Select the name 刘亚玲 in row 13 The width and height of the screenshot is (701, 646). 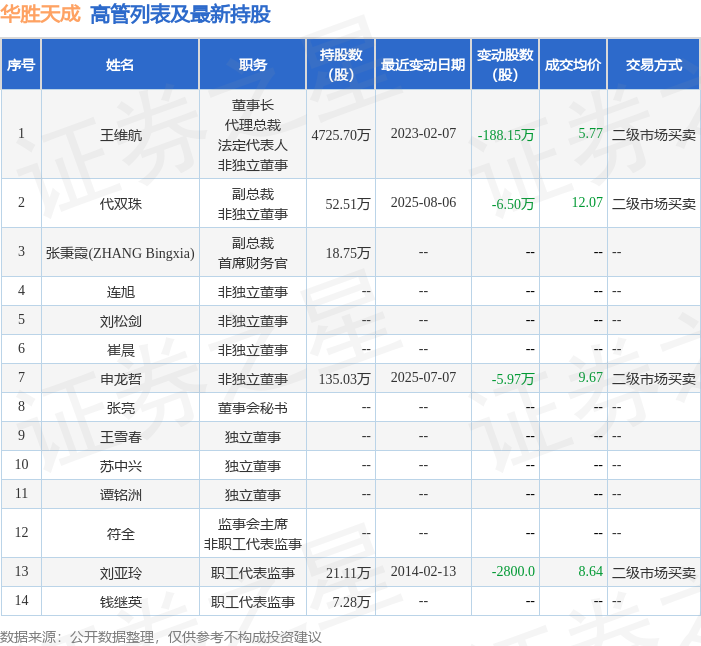[x=121, y=573]
